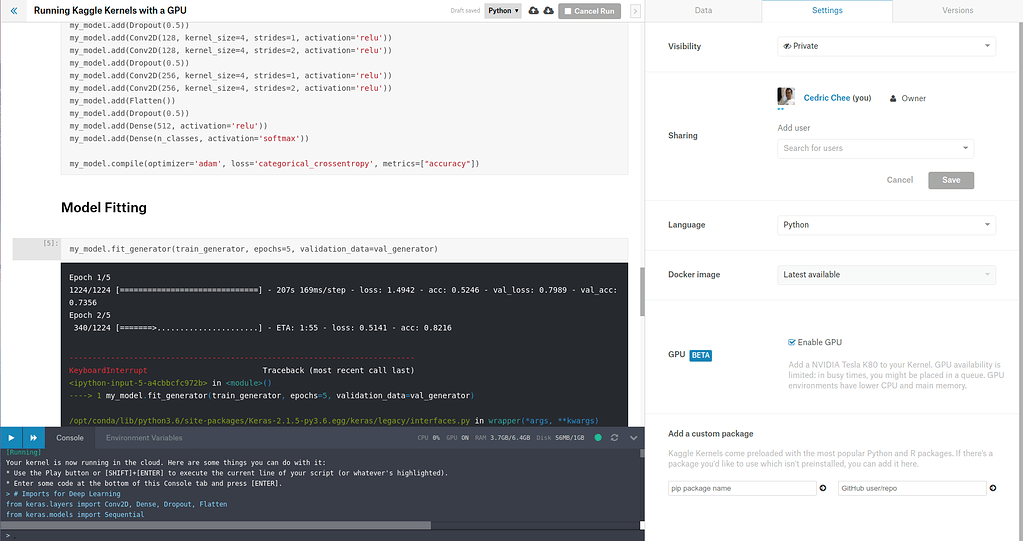Disable the Enable GPU checkbox
The height and width of the screenshot is (541, 1023).
tap(792, 342)
